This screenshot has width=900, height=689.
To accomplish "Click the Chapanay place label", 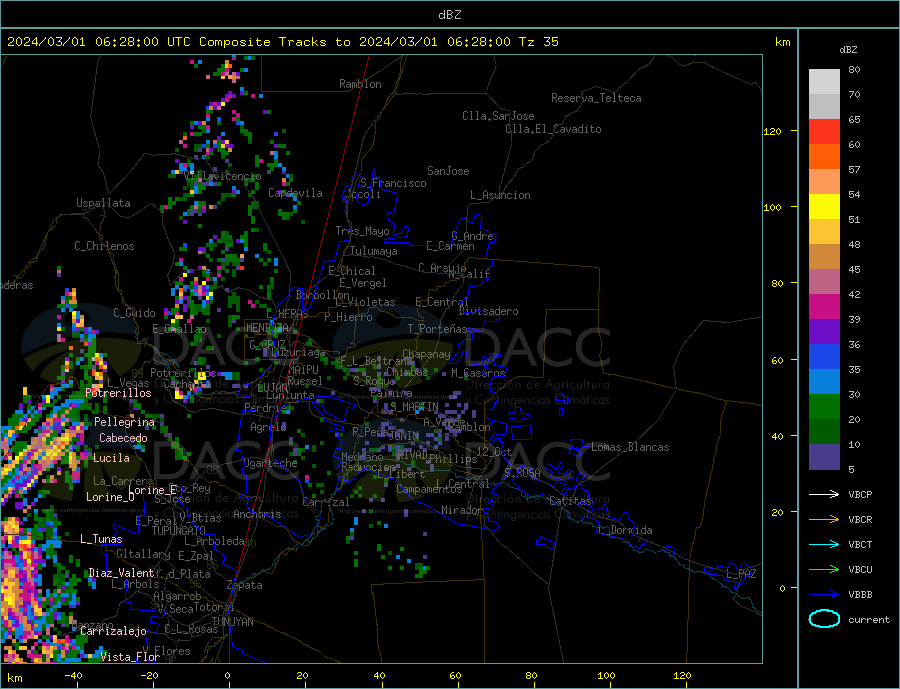I will (426, 354).
